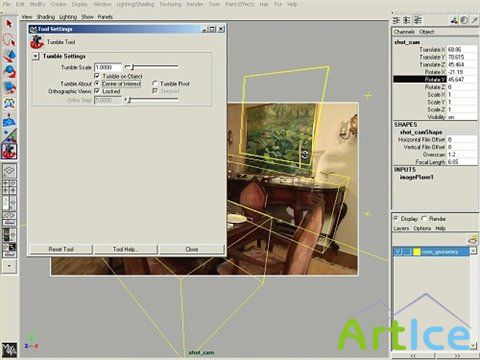Select the imagePlane1 input node

(417, 177)
